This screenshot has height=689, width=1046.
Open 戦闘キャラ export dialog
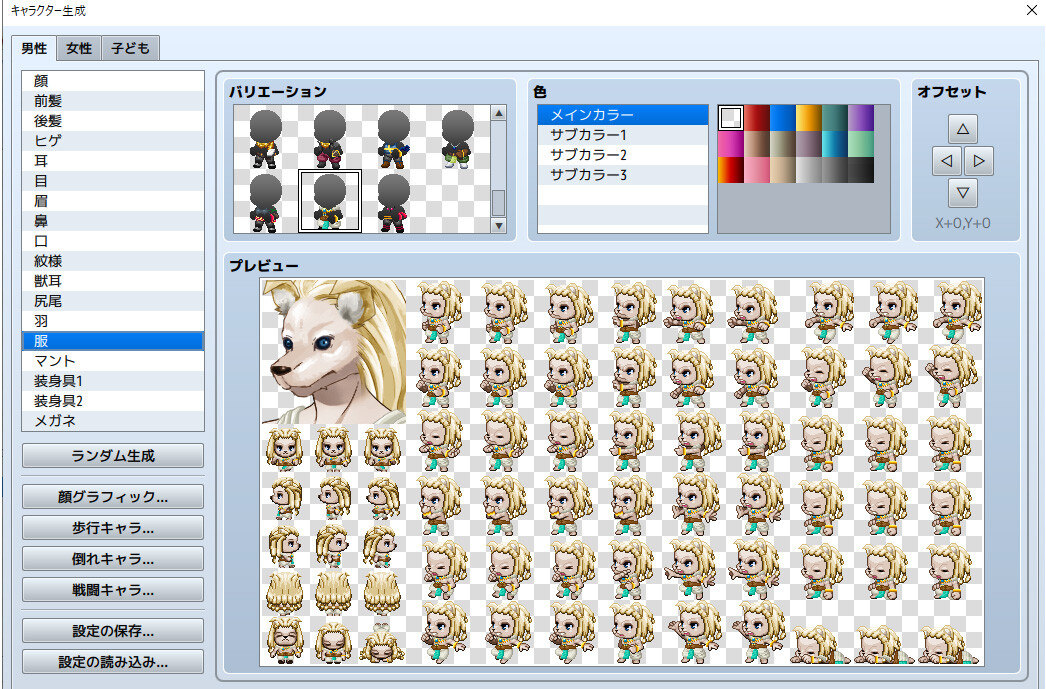click(112, 589)
